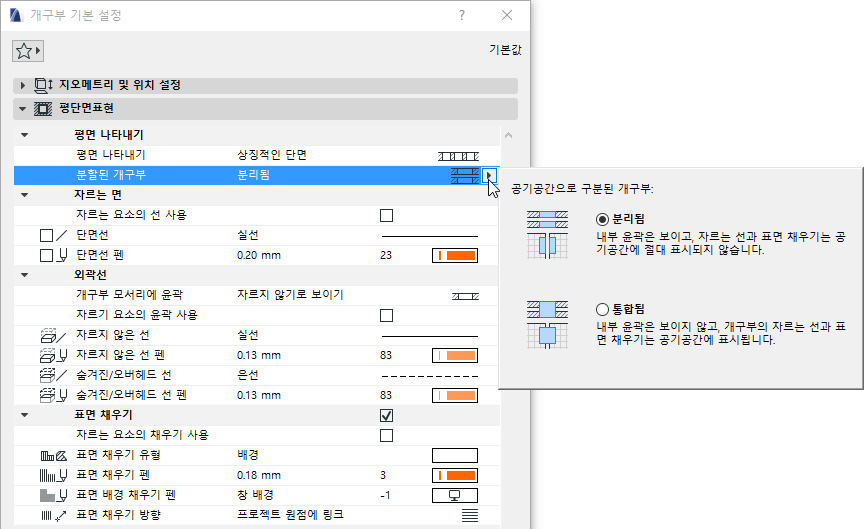Click the 프로젝트 원점에 링크 value

pyautogui.click(x=290, y=515)
